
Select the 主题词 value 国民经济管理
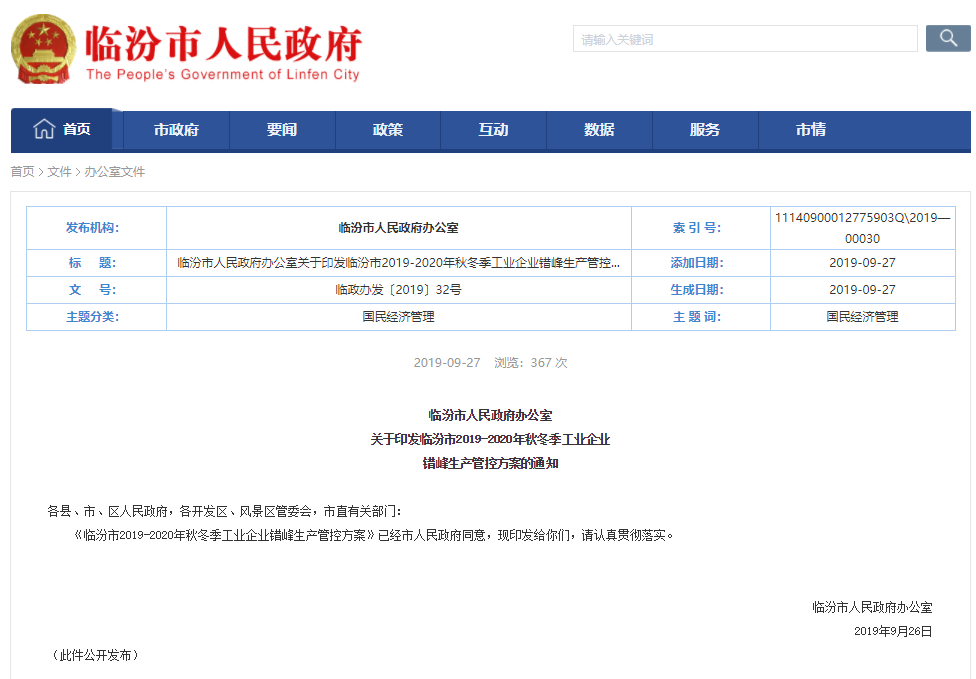click(863, 317)
